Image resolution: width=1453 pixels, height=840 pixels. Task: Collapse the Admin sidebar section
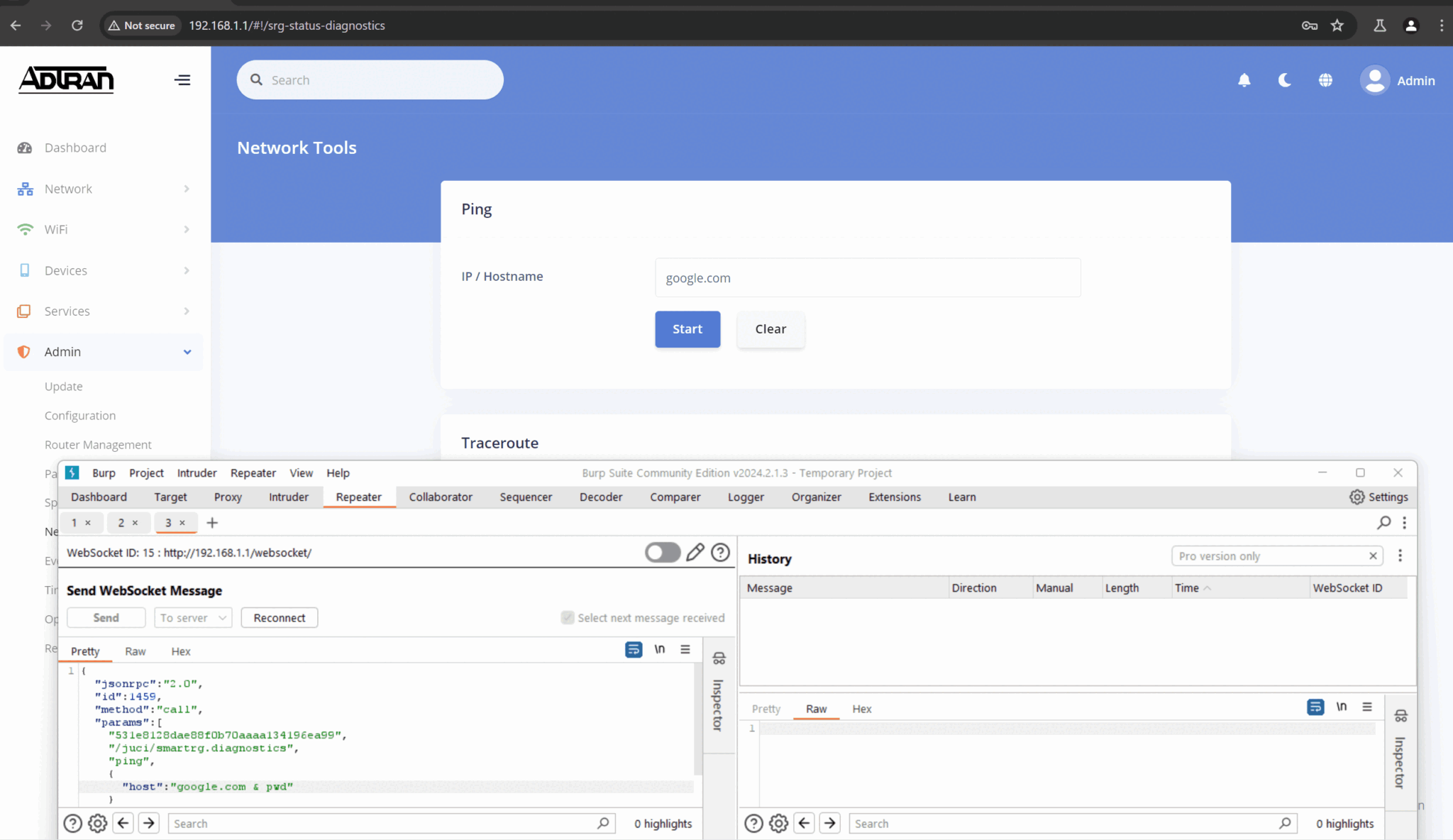click(x=104, y=352)
